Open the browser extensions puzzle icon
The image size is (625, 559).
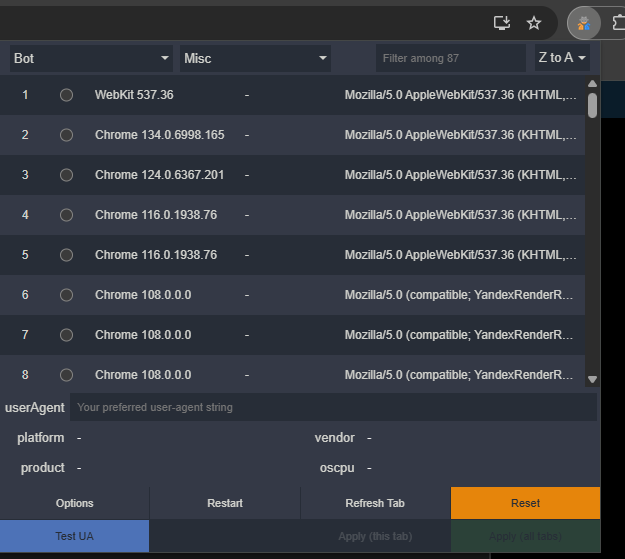coord(619,23)
